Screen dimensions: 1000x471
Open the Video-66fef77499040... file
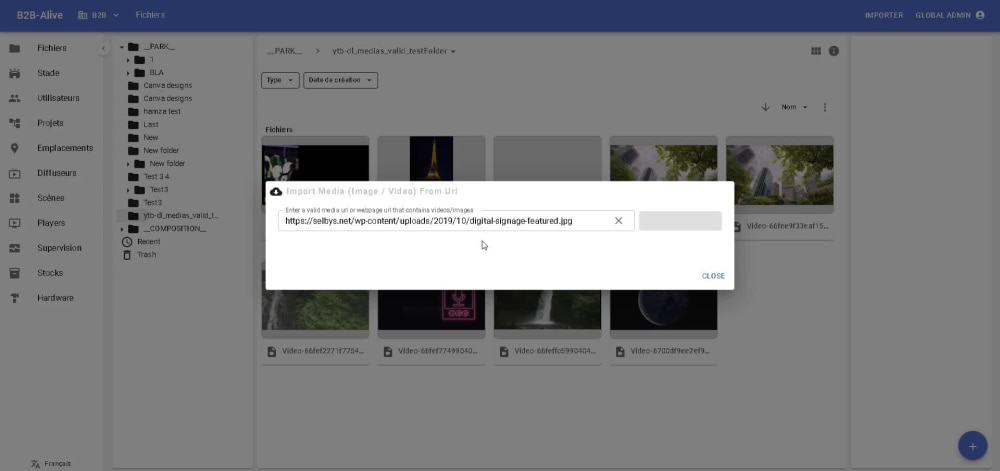[x=431, y=351]
